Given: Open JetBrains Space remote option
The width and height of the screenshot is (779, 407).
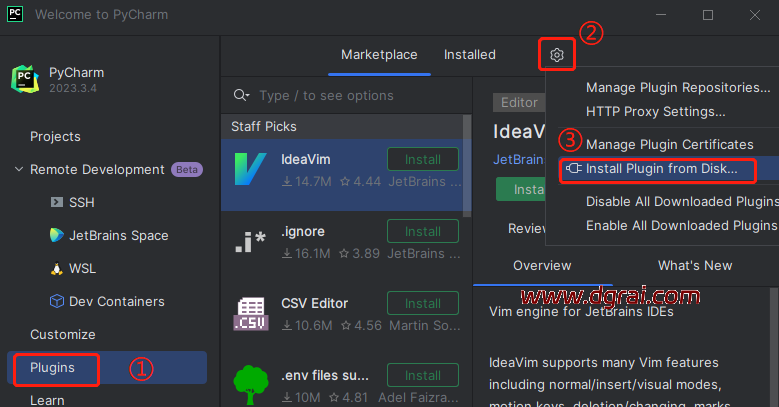Looking at the screenshot, I should click(117, 235).
